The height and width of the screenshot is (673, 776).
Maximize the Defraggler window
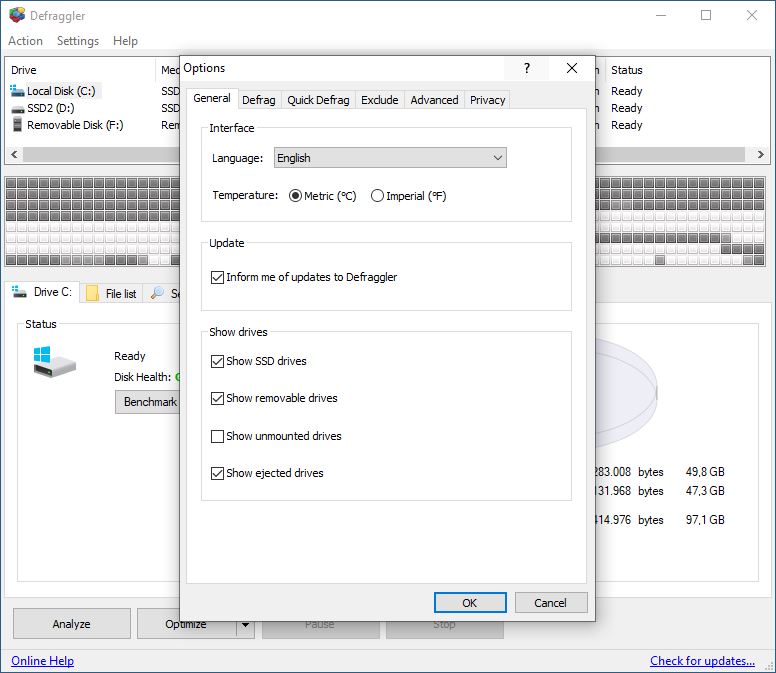[x=706, y=15]
